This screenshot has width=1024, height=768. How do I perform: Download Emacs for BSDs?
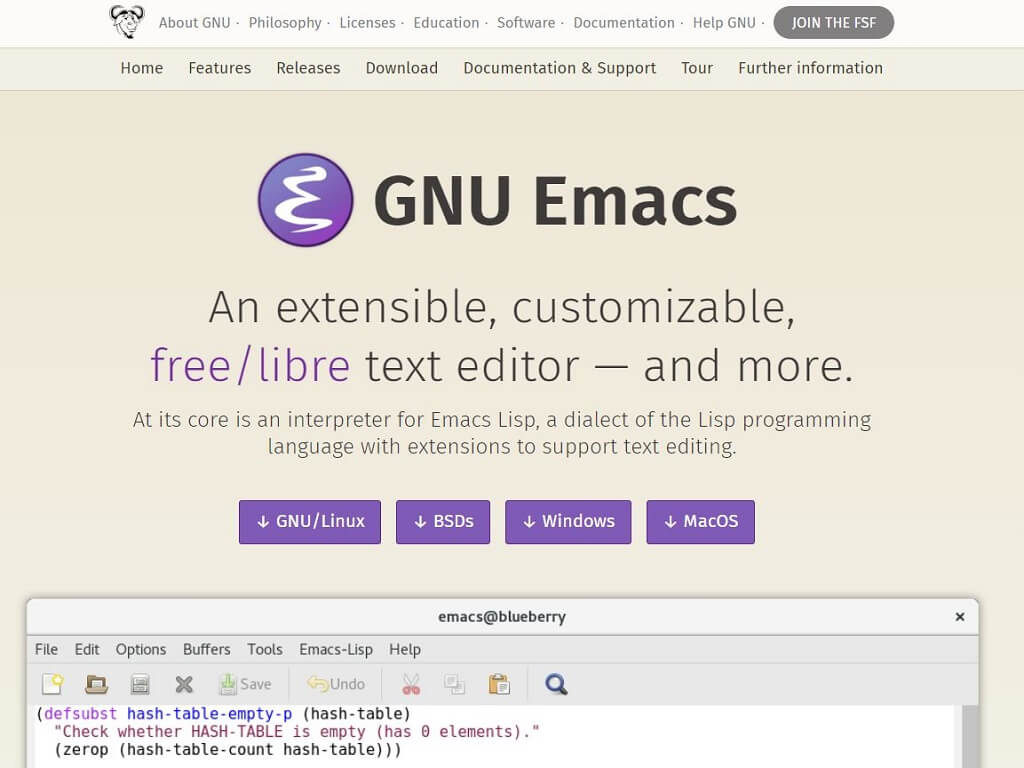tap(443, 522)
